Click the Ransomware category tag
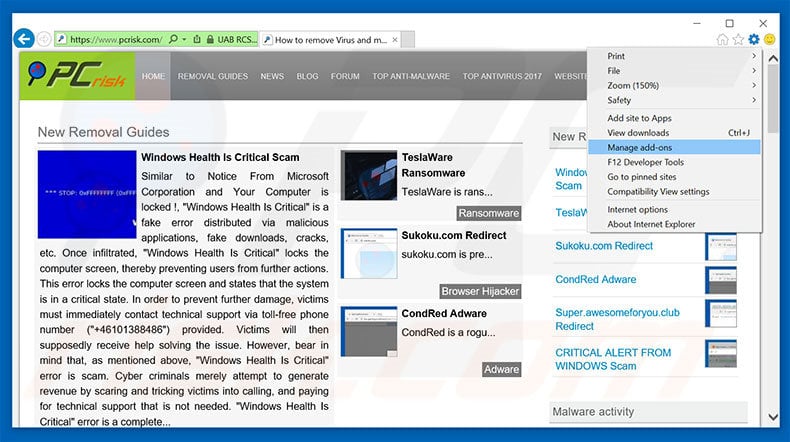This screenshot has width=790, height=442. (x=489, y=213)
